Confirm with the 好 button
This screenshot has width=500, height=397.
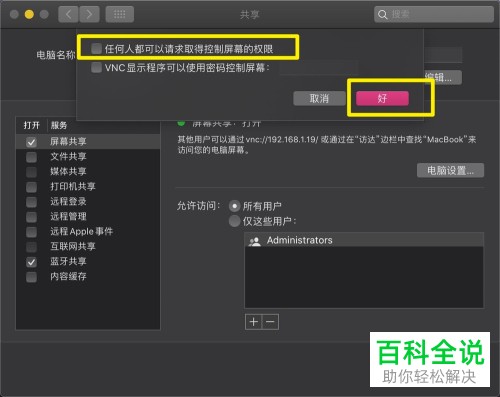[x=382, y=98]
